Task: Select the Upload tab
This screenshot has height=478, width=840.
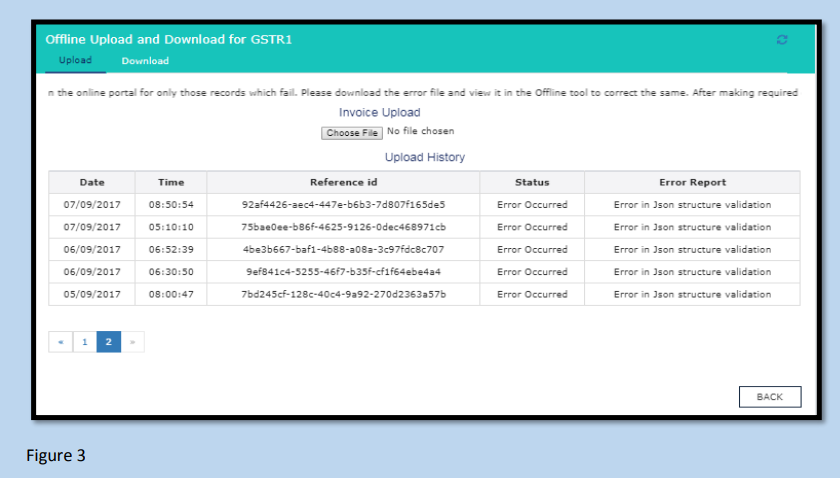Action: [75, 61]
